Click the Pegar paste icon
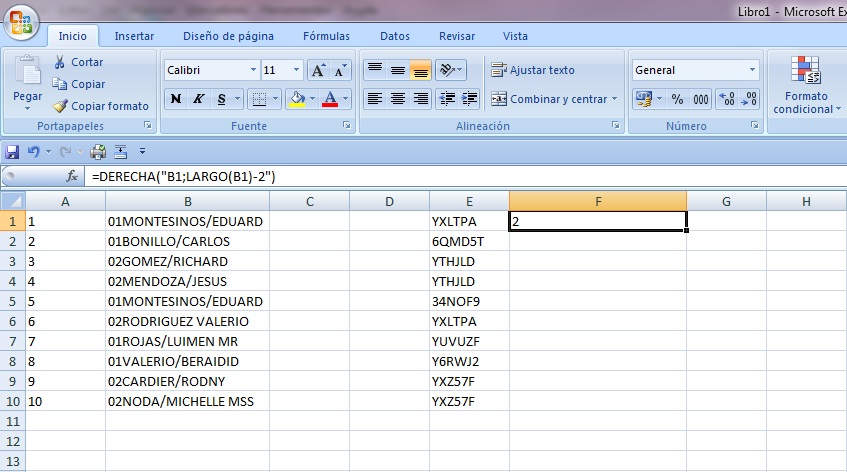The width and height of the screenshot is (847, 473). 27,72
